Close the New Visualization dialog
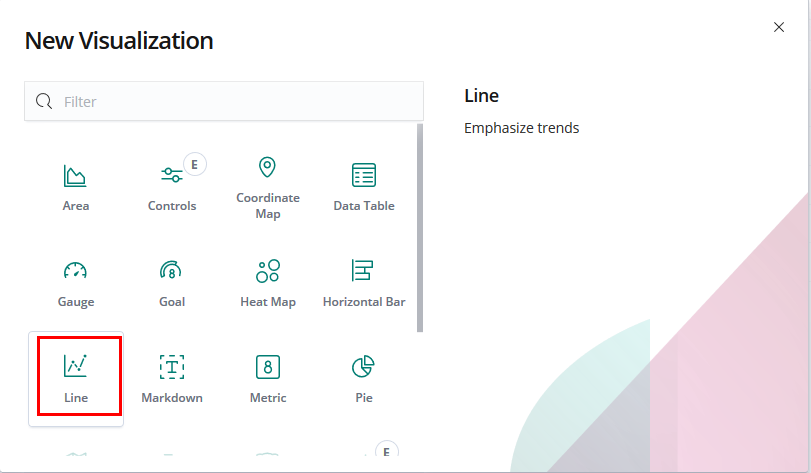The width and height of the screenshot is (811, 473). click(x=778, y=27)
